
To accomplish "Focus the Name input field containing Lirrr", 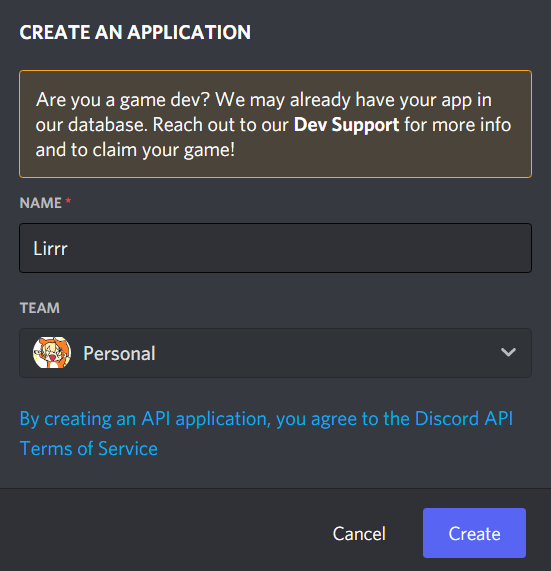I will tap(275, 248).
